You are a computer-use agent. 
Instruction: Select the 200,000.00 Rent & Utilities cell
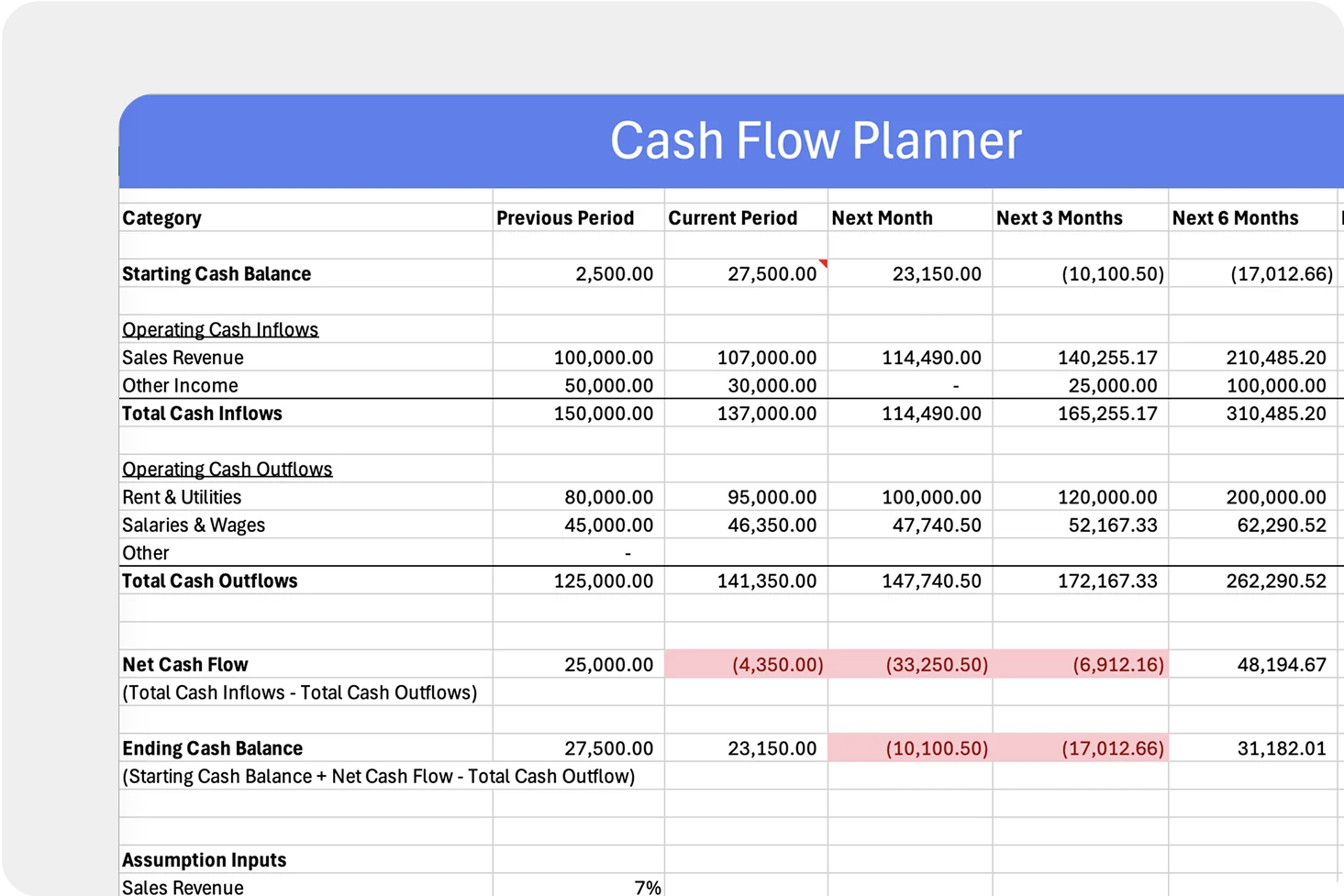click(x=1252, y=497)
